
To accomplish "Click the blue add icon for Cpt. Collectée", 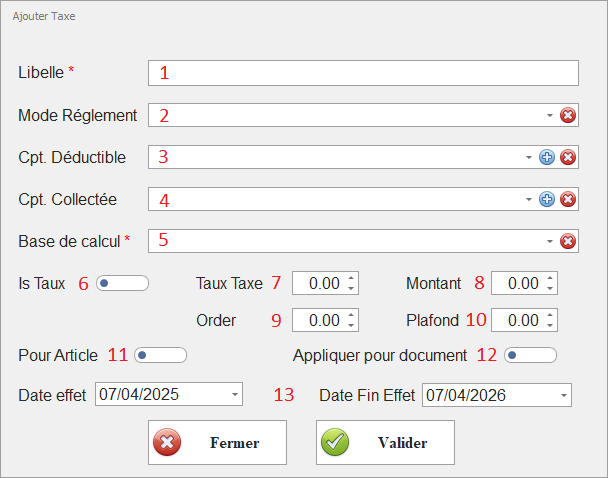I will click(547, 199).
